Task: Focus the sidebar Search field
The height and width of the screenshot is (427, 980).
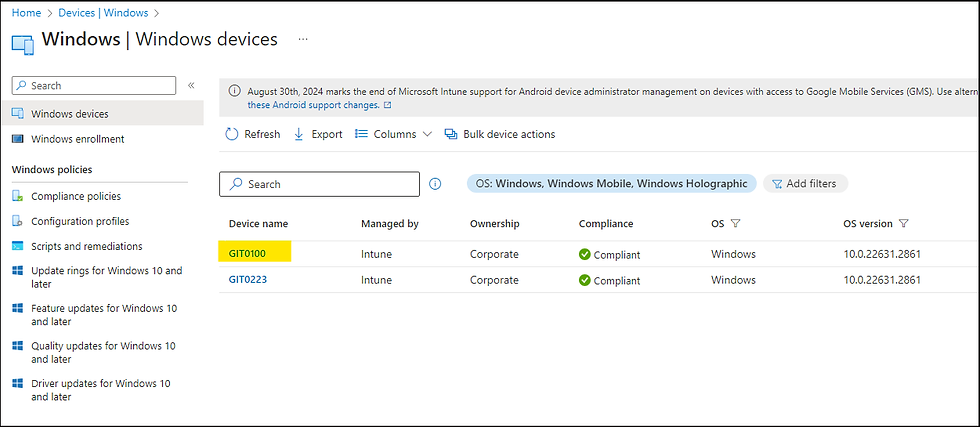Action: (x=94, y=86)
